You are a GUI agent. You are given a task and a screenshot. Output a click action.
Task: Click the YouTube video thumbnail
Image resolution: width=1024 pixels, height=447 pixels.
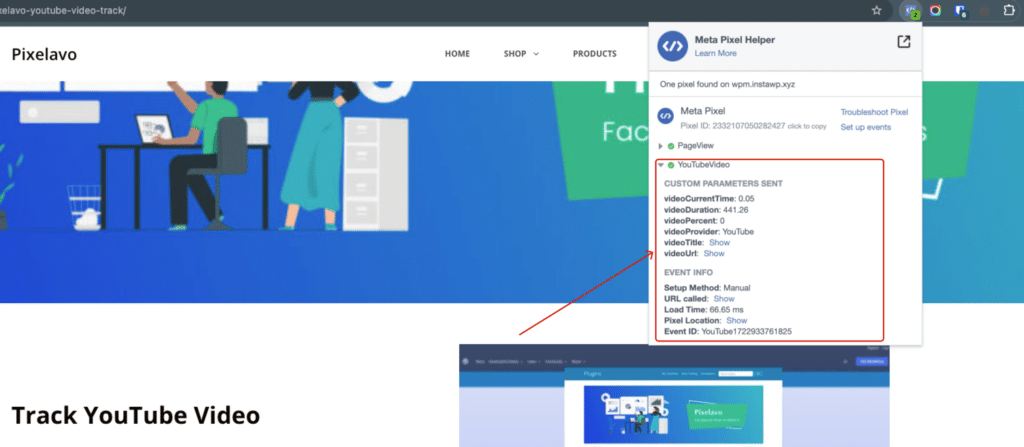[673, 395]
